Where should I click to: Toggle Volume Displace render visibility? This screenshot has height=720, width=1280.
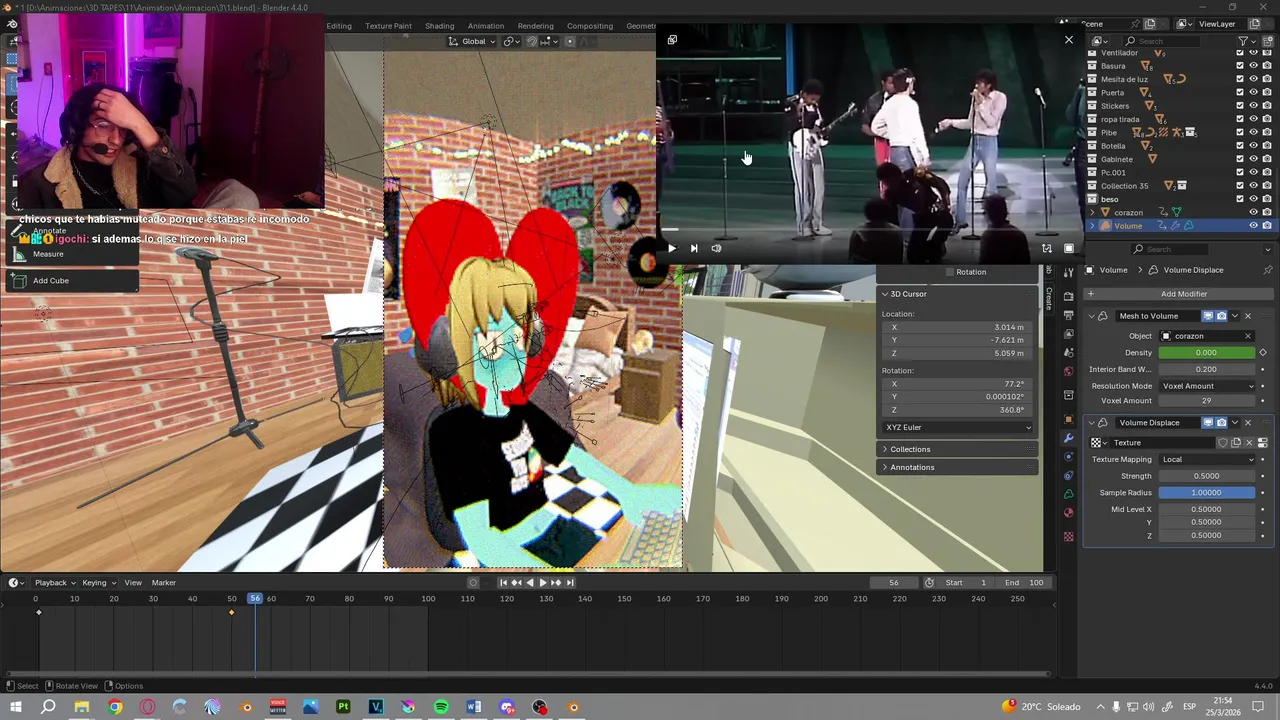coord(1221,423)
